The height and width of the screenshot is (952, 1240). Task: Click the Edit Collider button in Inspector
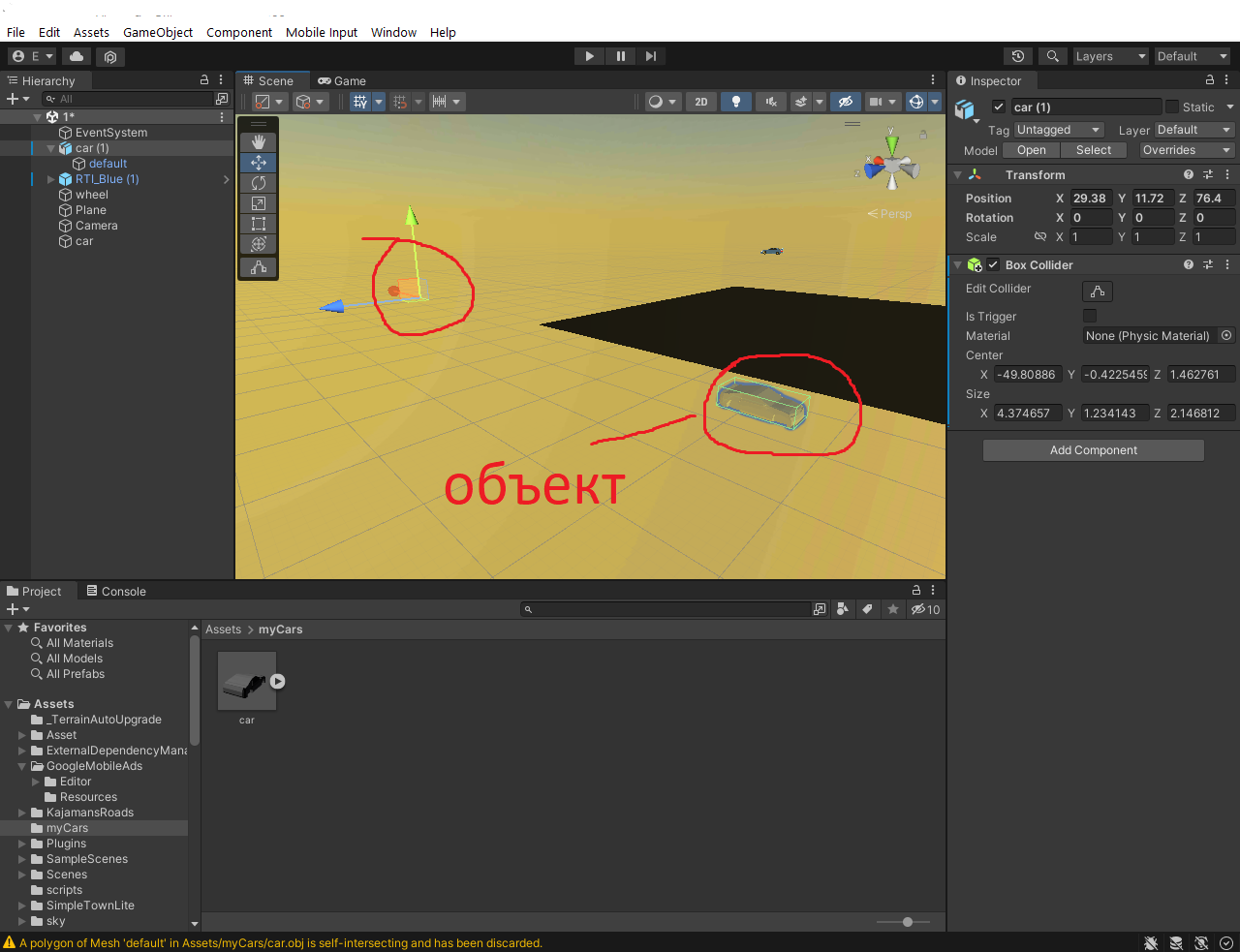tap(1098, 291)
